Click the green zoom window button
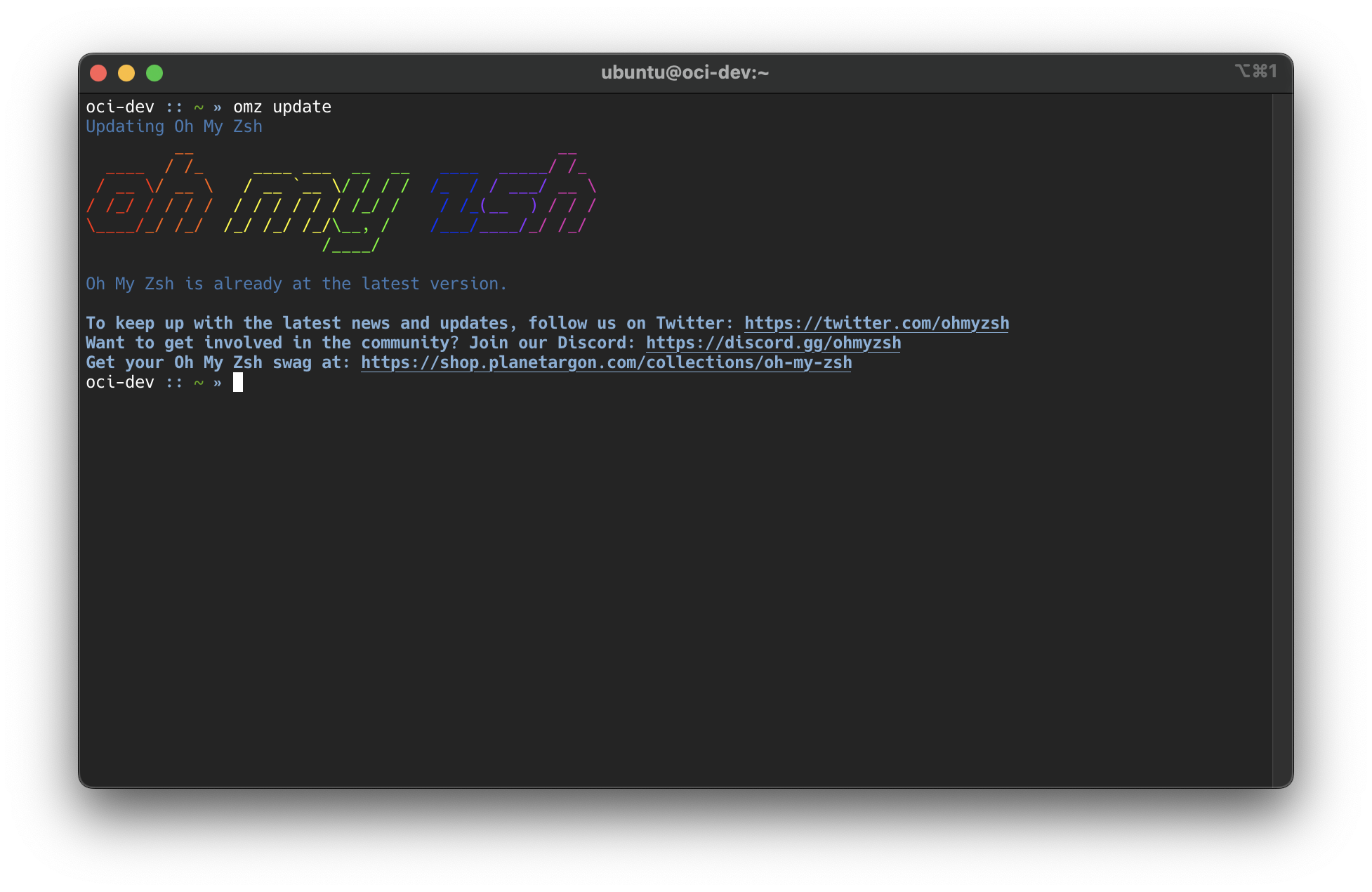This screenshot has width=1372, height=892. pyautogui.click(x=154, y=73)
